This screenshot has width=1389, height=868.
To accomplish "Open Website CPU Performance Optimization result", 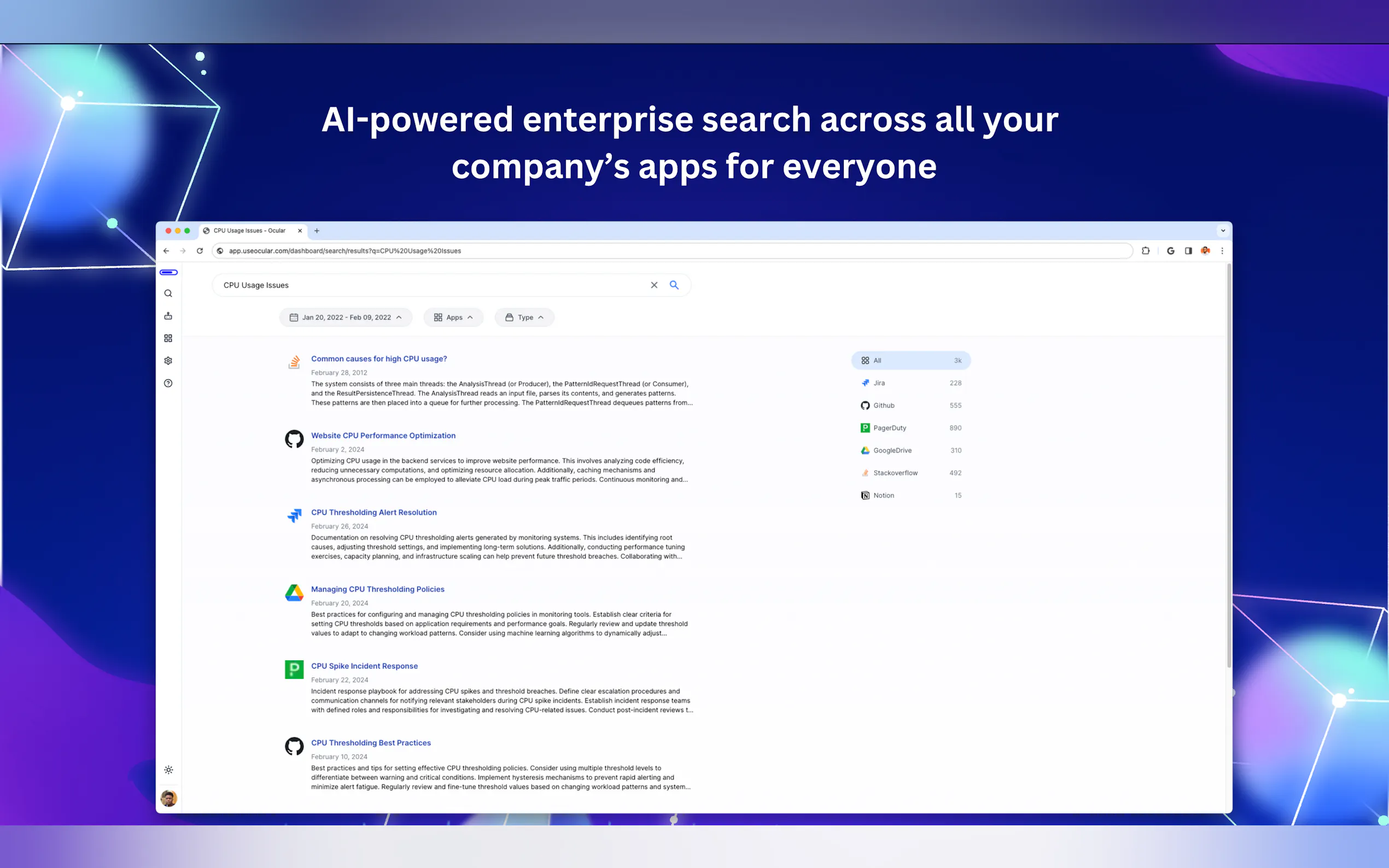I will [x=383, y=436].
